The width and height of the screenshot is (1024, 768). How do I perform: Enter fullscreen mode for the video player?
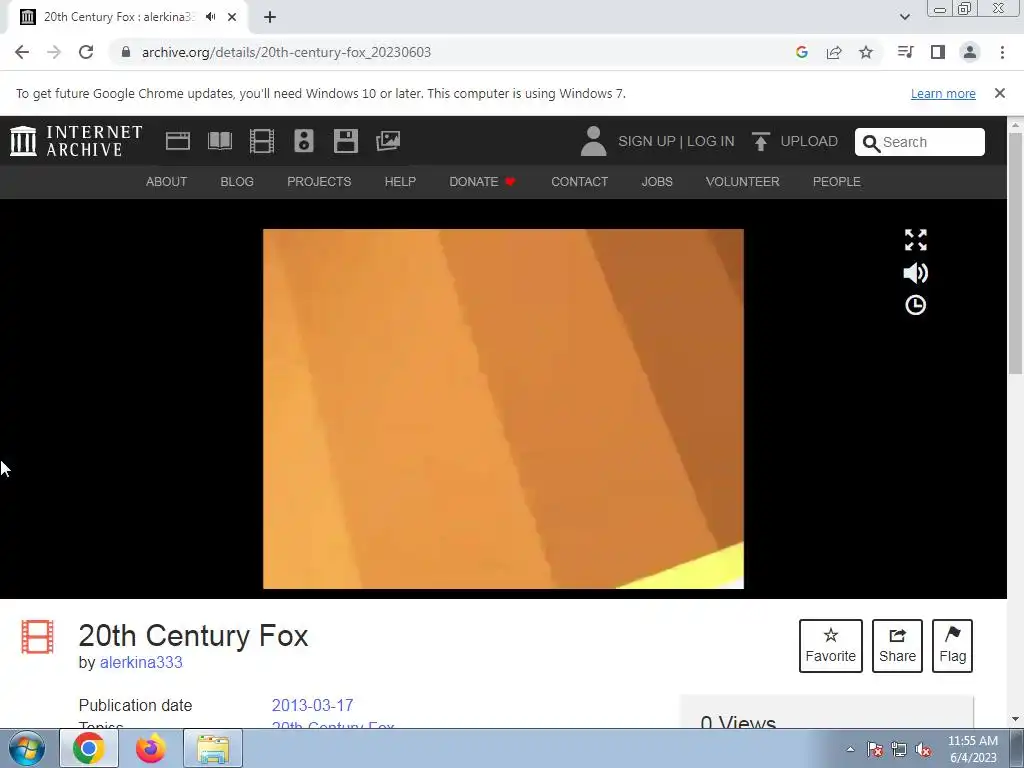point(916,240)
